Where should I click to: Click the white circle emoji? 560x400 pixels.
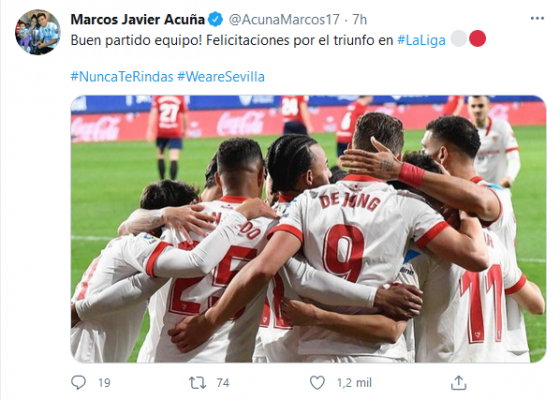point(459,39)
